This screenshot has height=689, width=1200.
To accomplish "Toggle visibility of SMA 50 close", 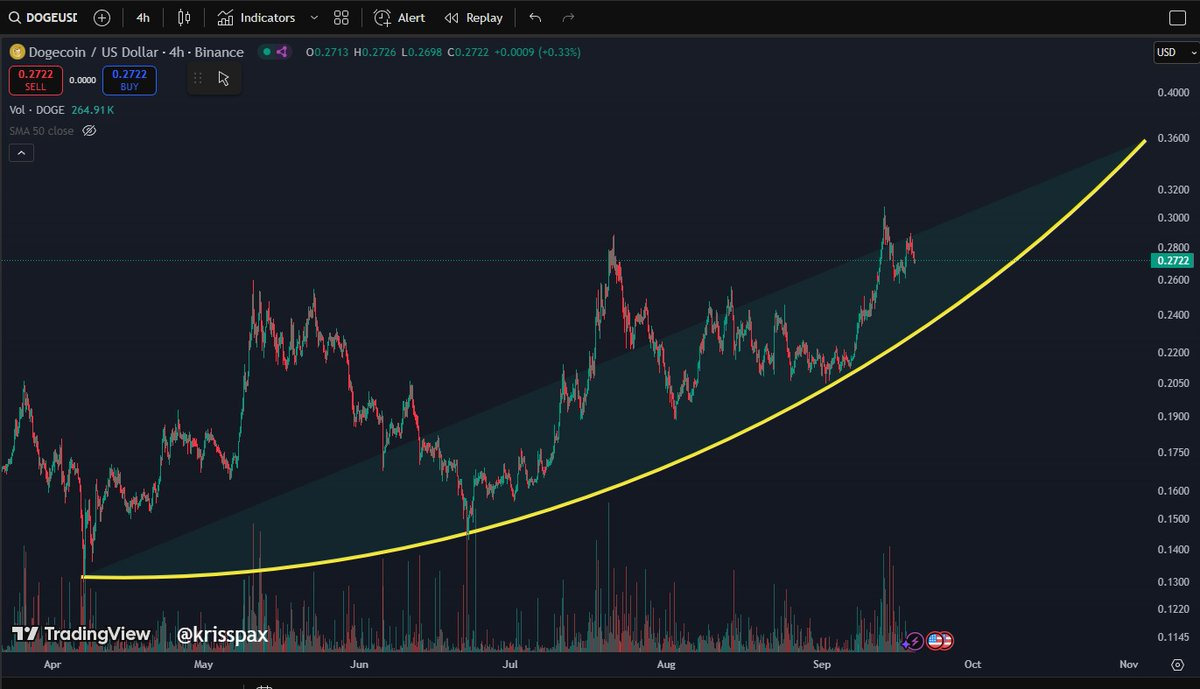I will [x=88, y=131].
